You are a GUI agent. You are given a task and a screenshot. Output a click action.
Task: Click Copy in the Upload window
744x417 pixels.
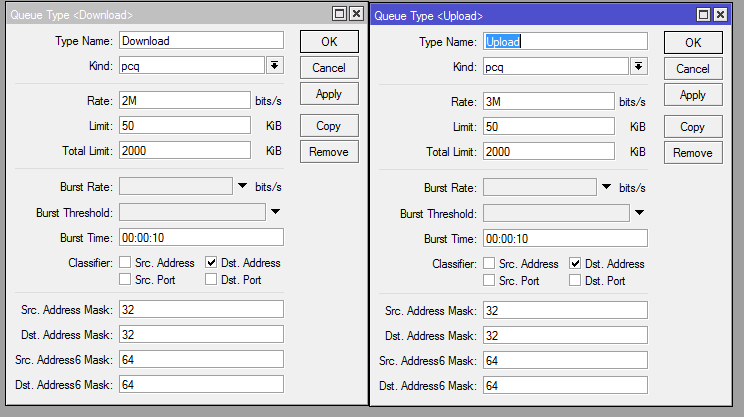pos(693,127)
